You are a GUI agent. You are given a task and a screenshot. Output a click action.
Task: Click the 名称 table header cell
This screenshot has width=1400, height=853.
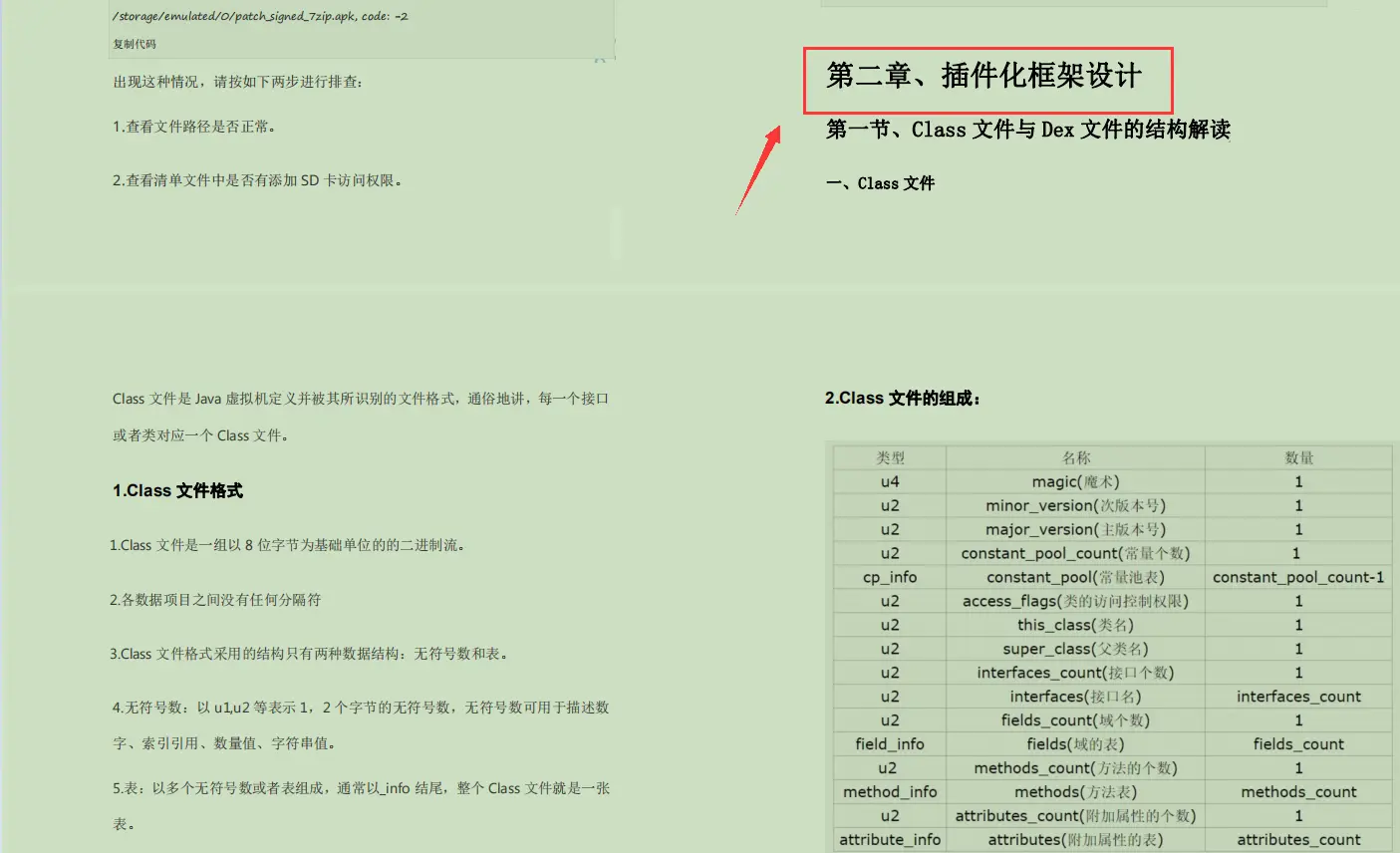tap(1074, 457)
